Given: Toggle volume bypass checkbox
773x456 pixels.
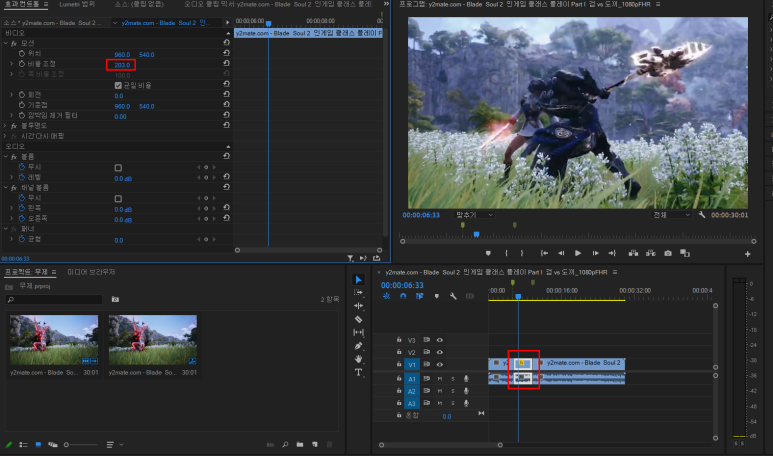Looking at the screenshot, I should 118,168.
